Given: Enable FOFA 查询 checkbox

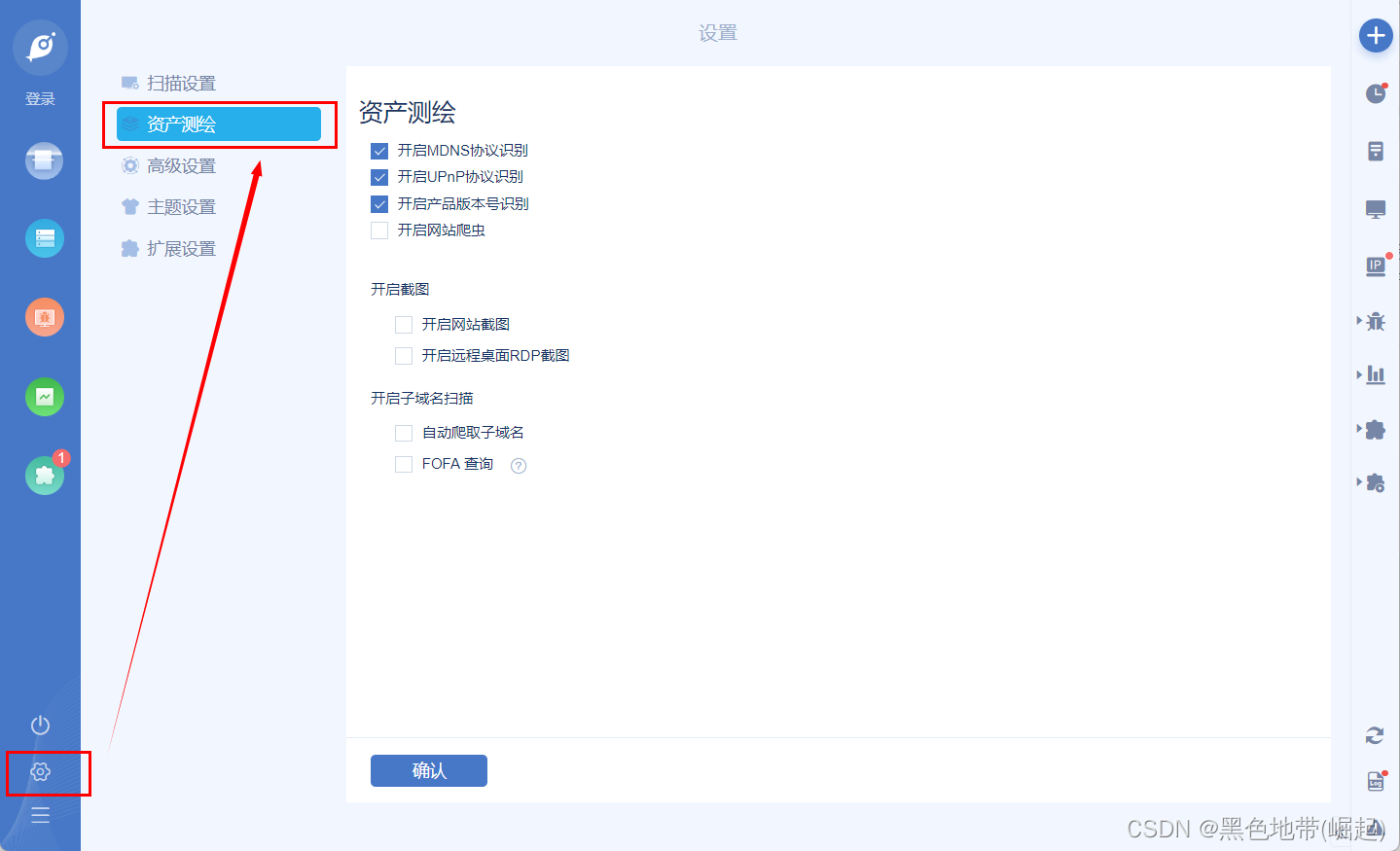Looking at the screenshot, I should [x=404, y=465].
